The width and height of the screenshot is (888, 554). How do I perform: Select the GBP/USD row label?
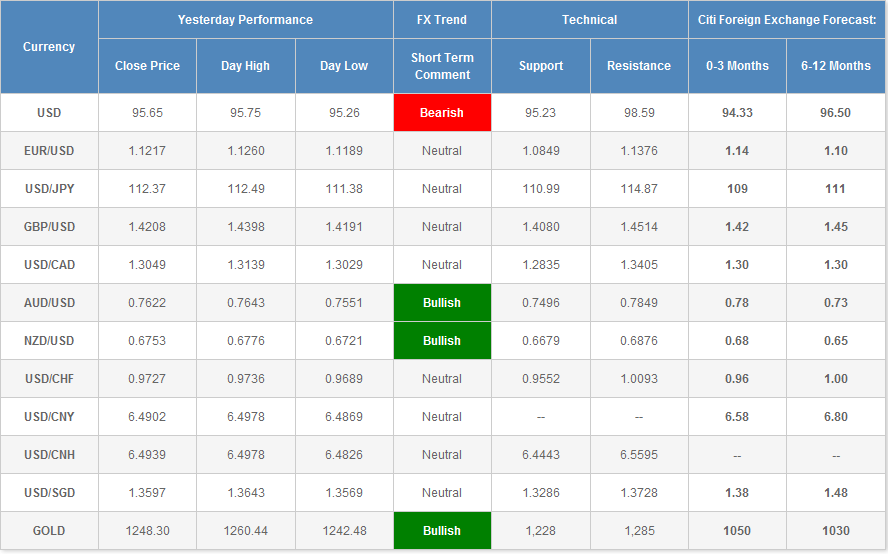(49, 227)
